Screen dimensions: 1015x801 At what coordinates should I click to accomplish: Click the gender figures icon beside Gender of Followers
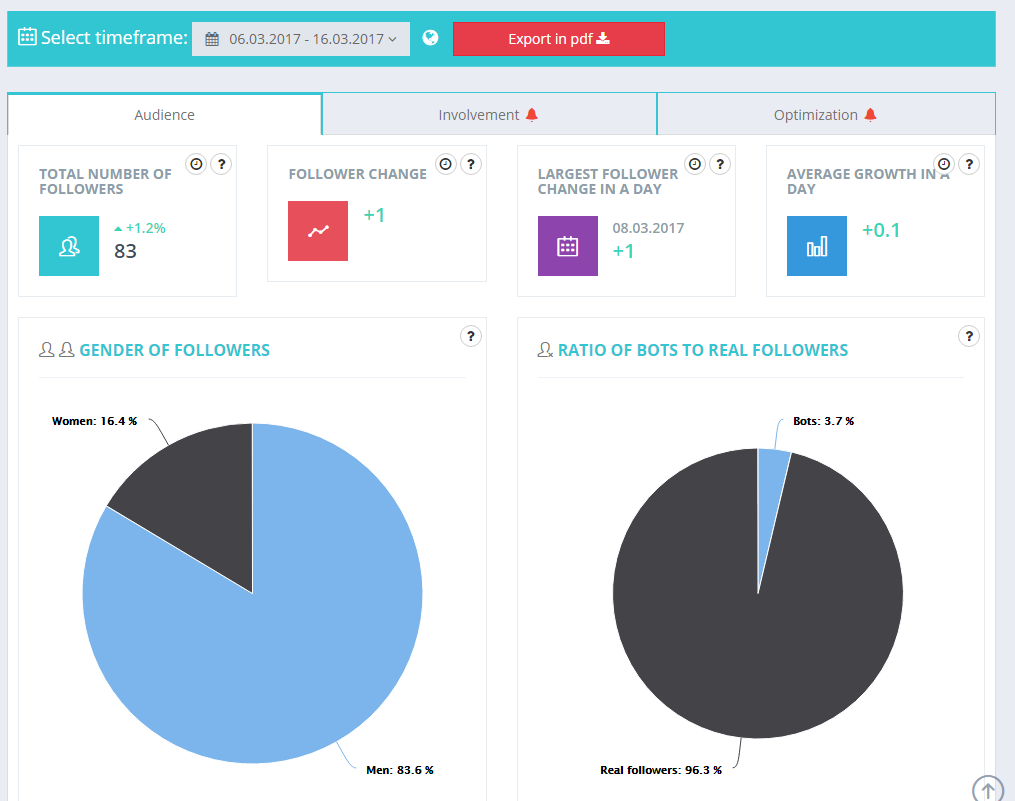coord(55,349)
